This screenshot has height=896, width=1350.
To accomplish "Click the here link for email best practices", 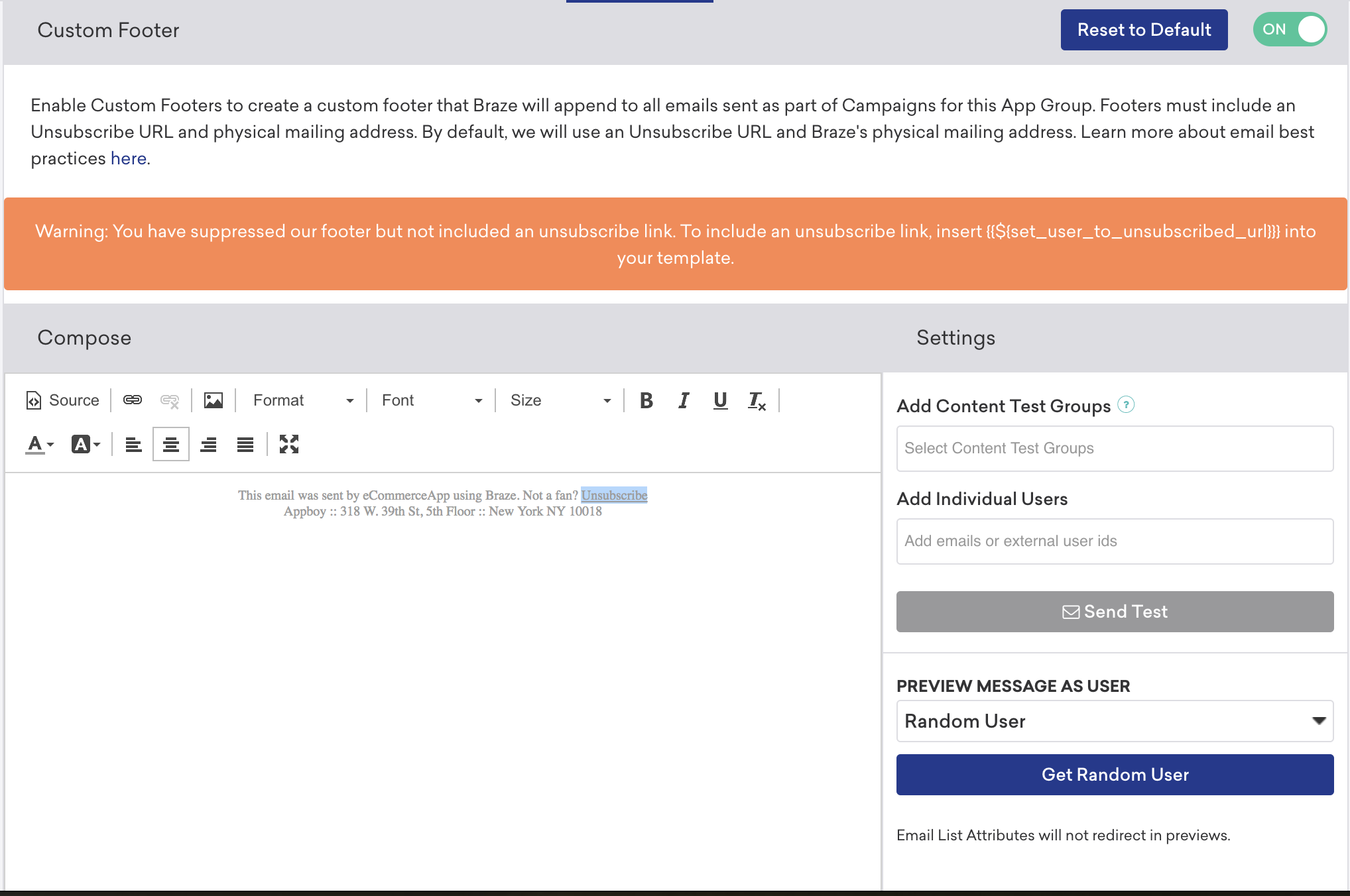I will [x=129, y=158].
